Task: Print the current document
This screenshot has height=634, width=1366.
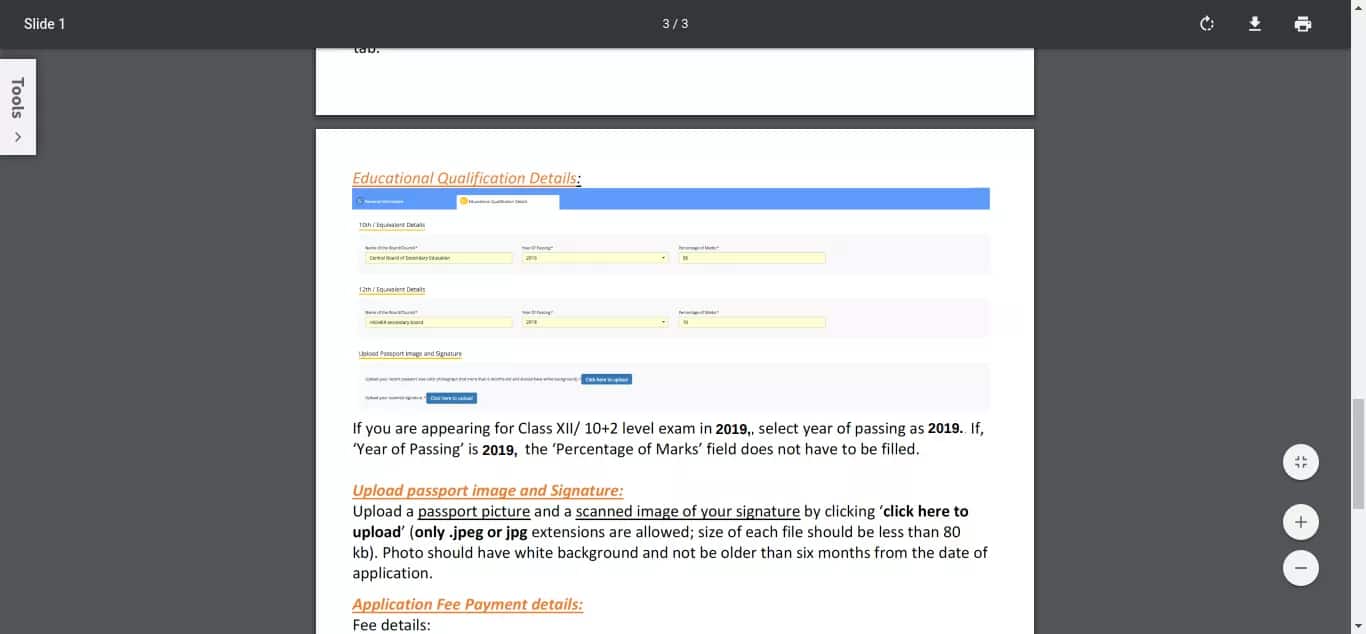Action: click(1302, 23)
